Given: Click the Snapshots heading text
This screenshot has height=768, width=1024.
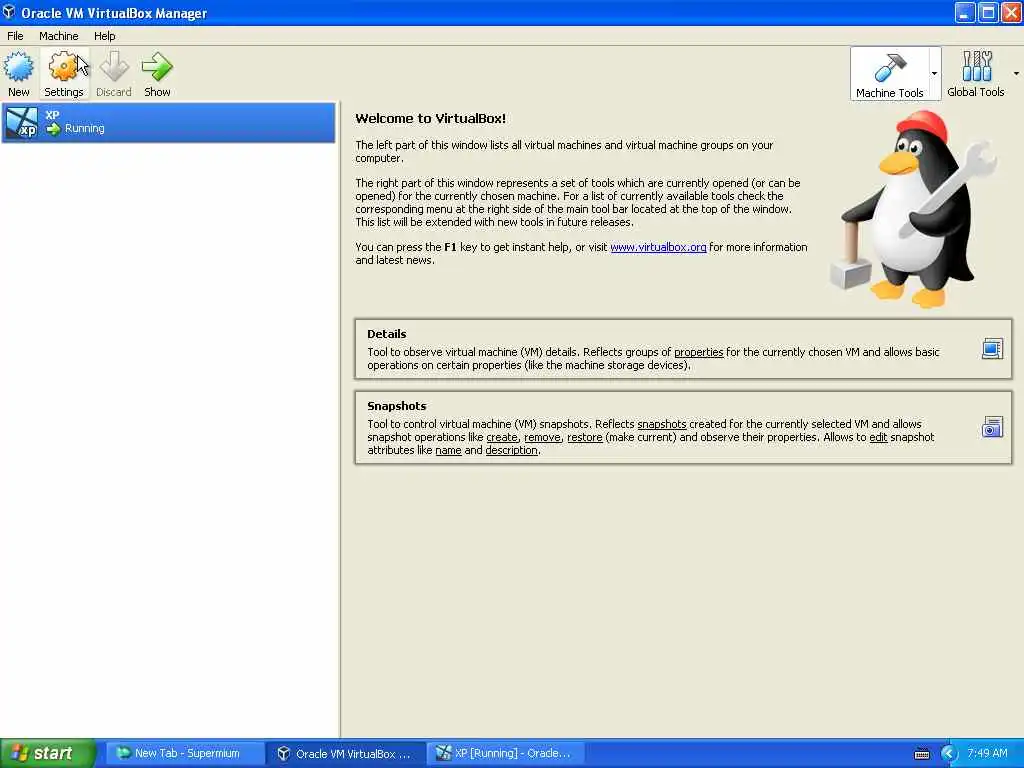Looking at the screenshot, I should [396, 406].
